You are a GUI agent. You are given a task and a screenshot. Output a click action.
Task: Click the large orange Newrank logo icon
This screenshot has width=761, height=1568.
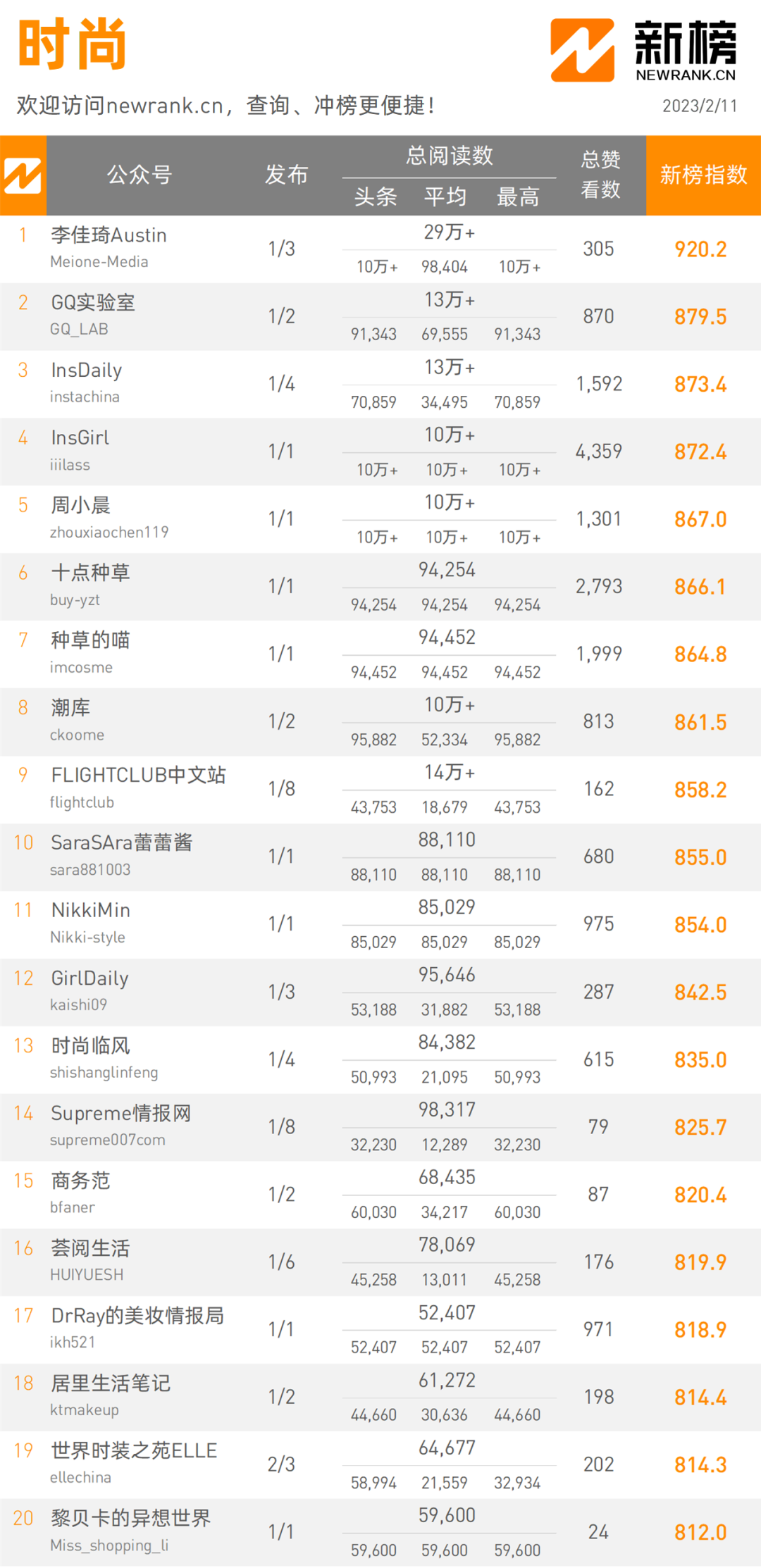[582, 50]
